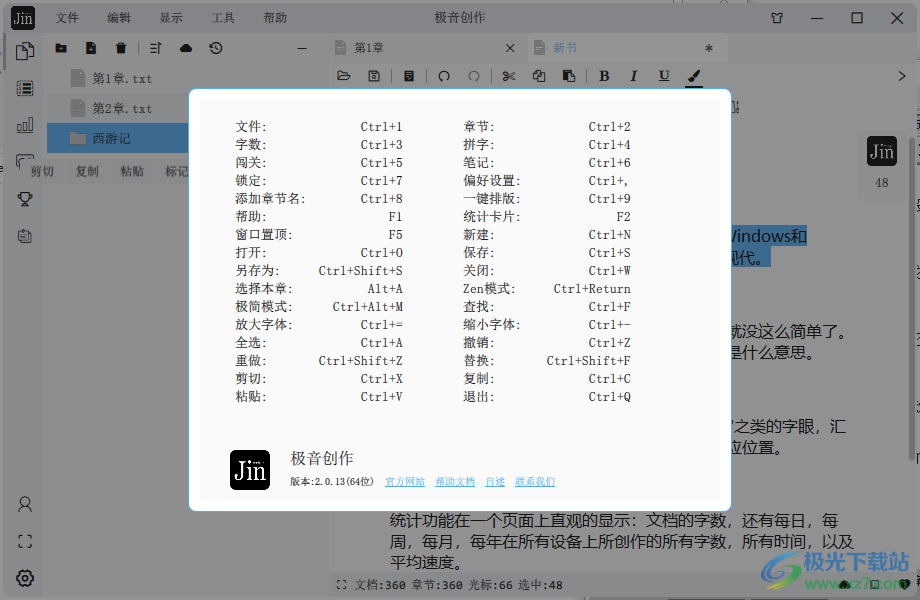Open the 帮助 menu

coord(275,18)
